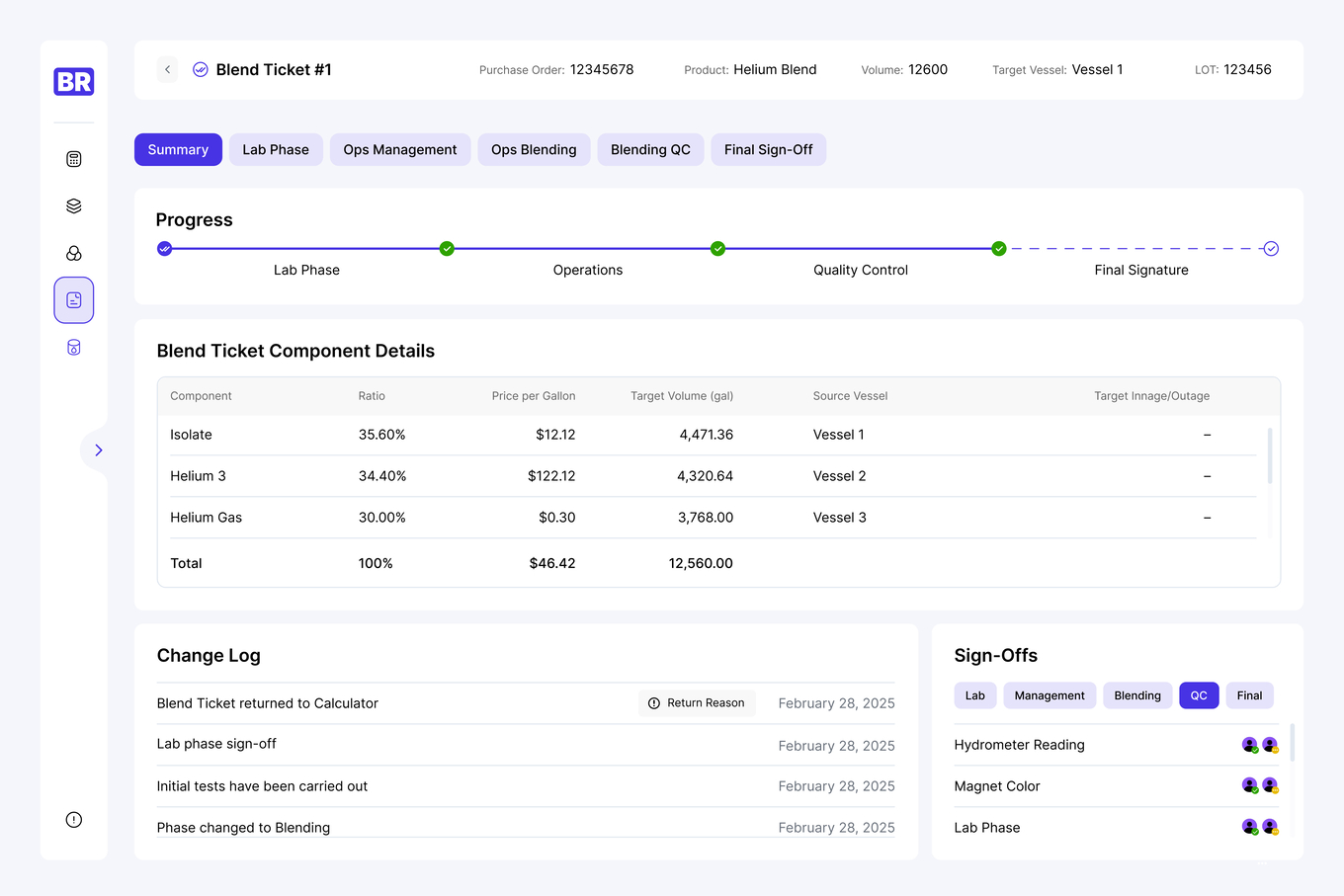Image resolution: width=1344 pixels, height=896 pixels.
Task: Open the Blending QC tab
Action: (650, 149)
